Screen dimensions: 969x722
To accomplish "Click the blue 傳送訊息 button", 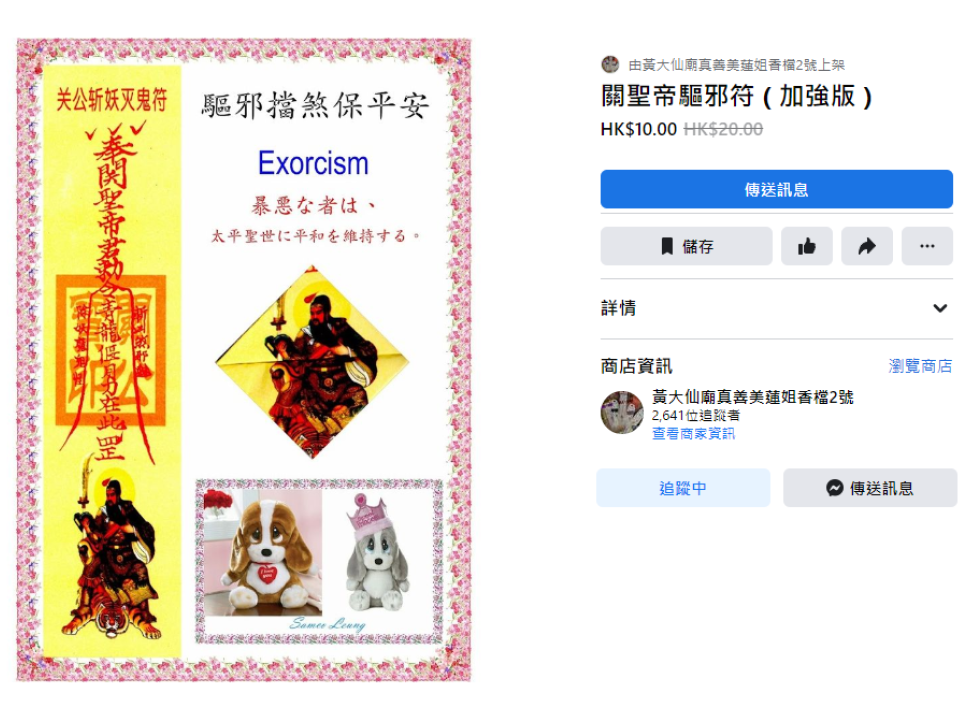I will pyautogui.click(x=776, y=189).
